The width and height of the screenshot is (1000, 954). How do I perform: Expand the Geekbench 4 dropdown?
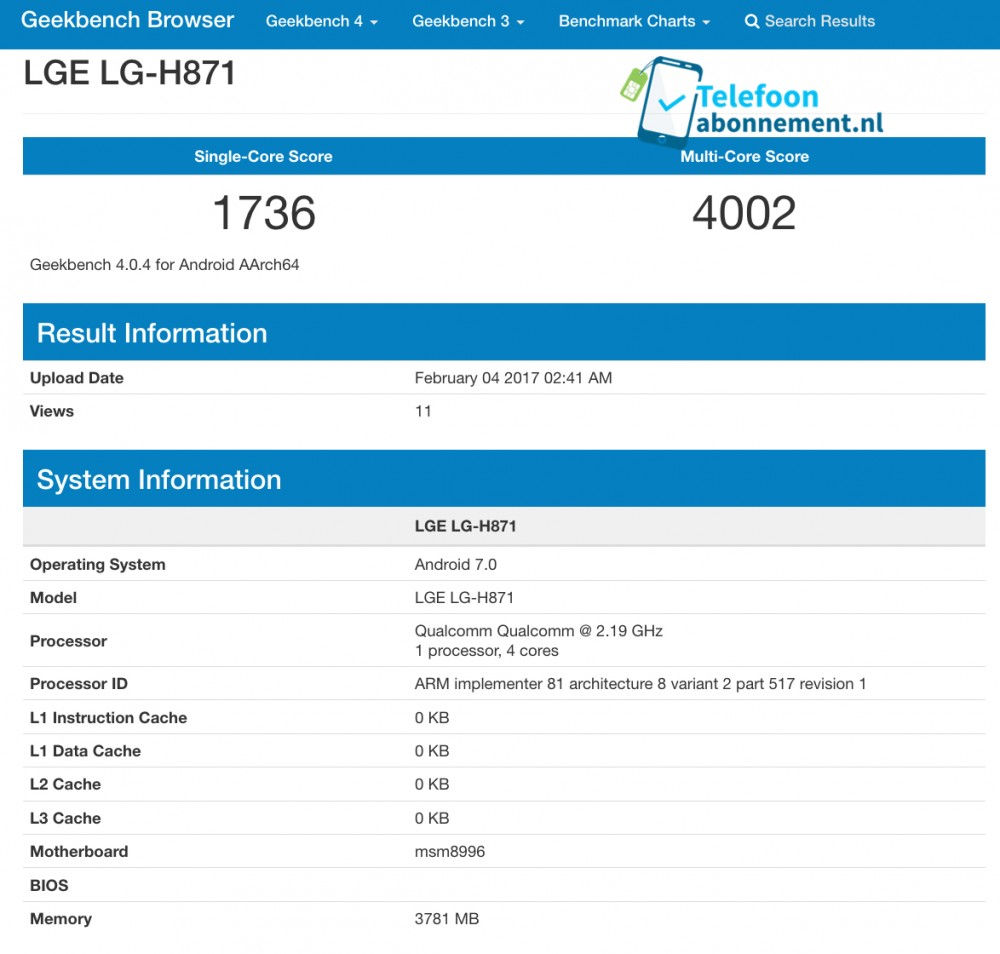tap(321, 20)
